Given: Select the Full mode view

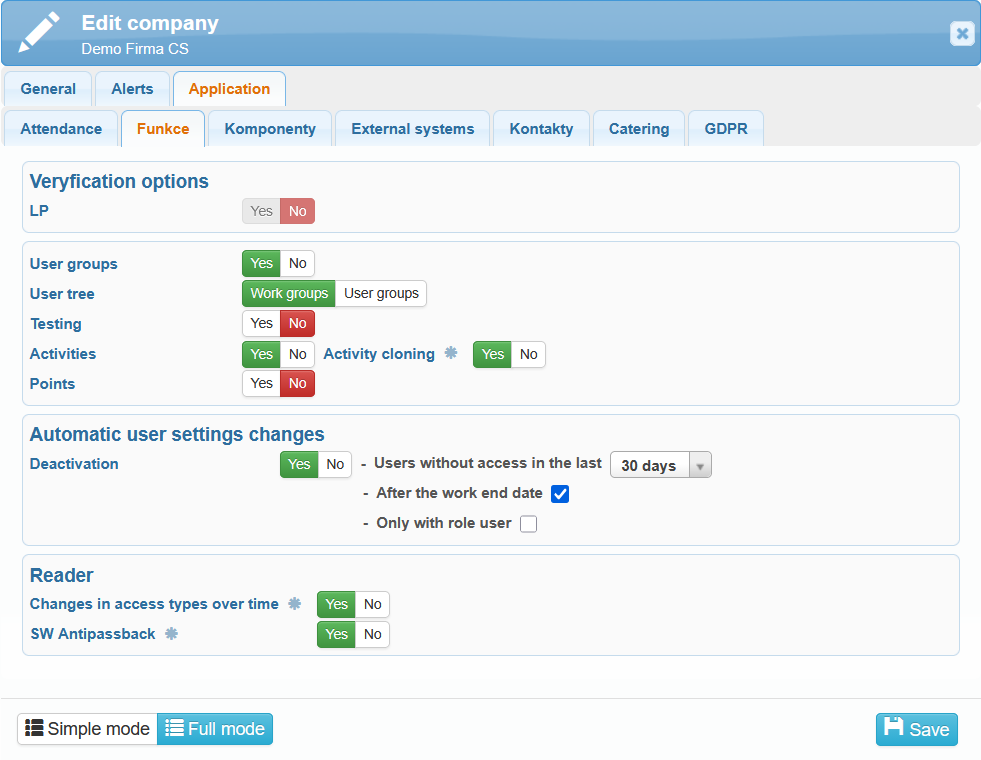Looking at the screenshot, I should pyautogui.click(x=215, y=729).
